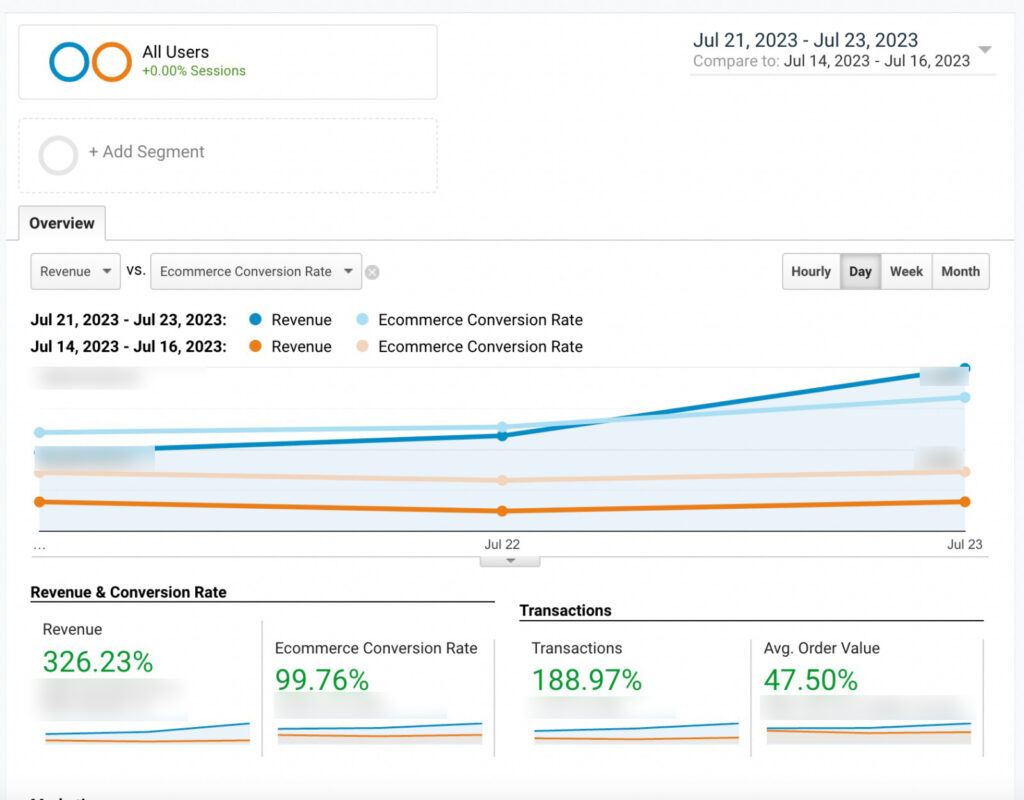Click the dark blue Revenue legend dot

(x=256, y=320)
